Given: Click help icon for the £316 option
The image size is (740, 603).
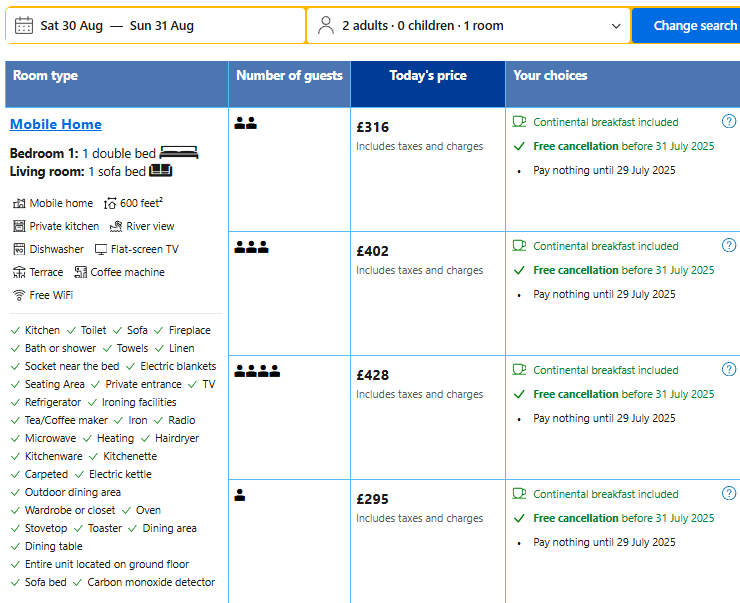Looking at the screenshot, I should (x=729, y=121).
